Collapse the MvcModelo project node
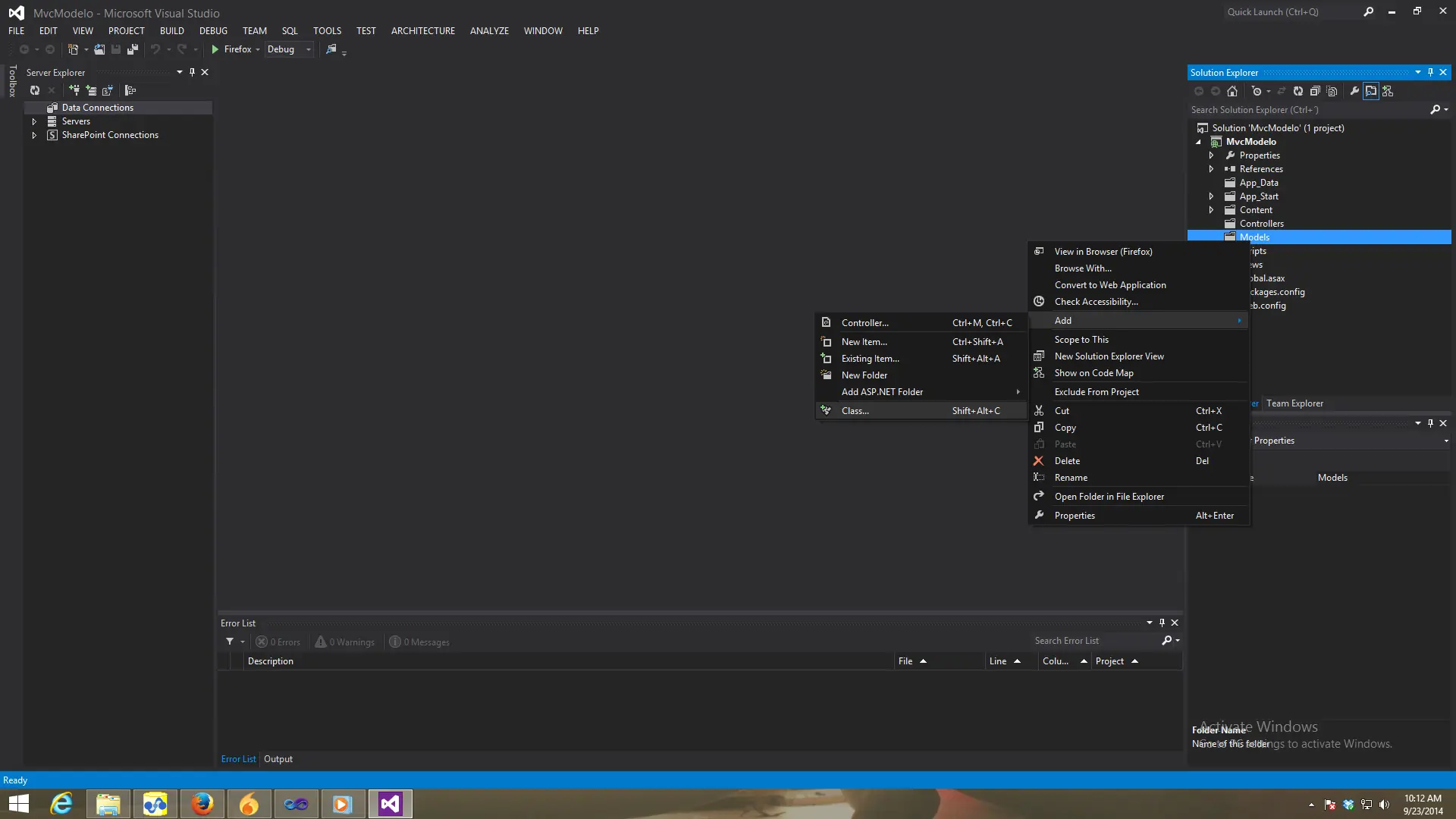The image size is (1456, 819). pyautogui.click(x=1199, y=142)
